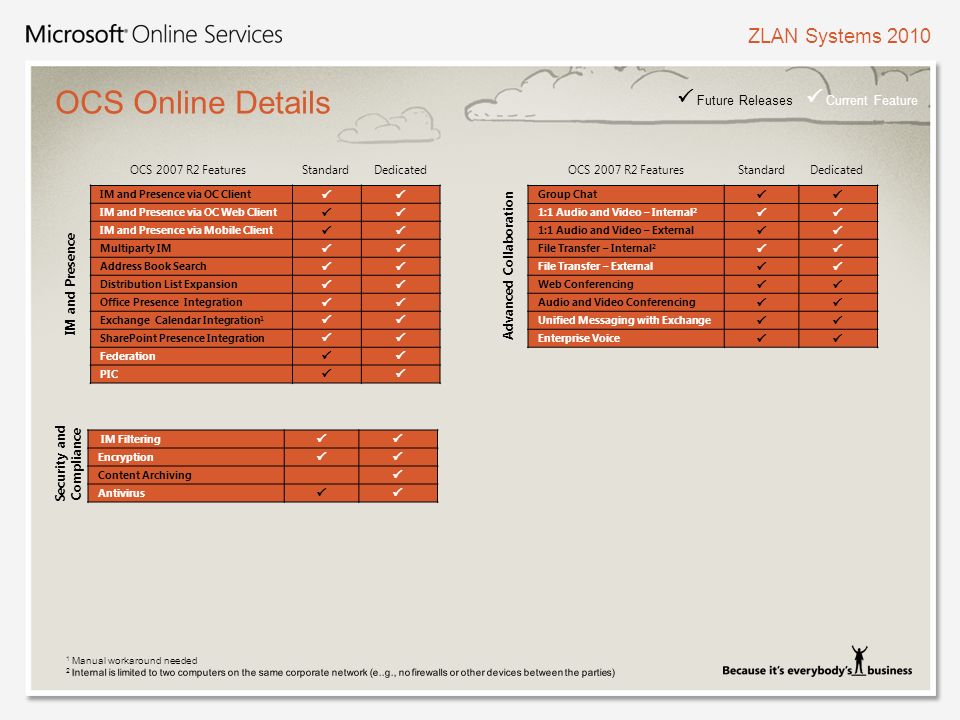Click the Dedicated checkmark for 1:1 Audio and Video – Internal
This screenshot has height=720, width=960.
838,212
